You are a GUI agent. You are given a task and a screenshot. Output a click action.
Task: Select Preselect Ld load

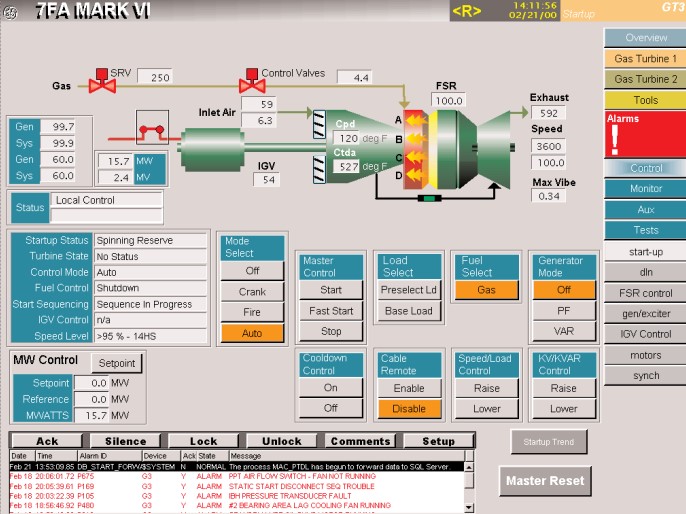click(409, 290)
